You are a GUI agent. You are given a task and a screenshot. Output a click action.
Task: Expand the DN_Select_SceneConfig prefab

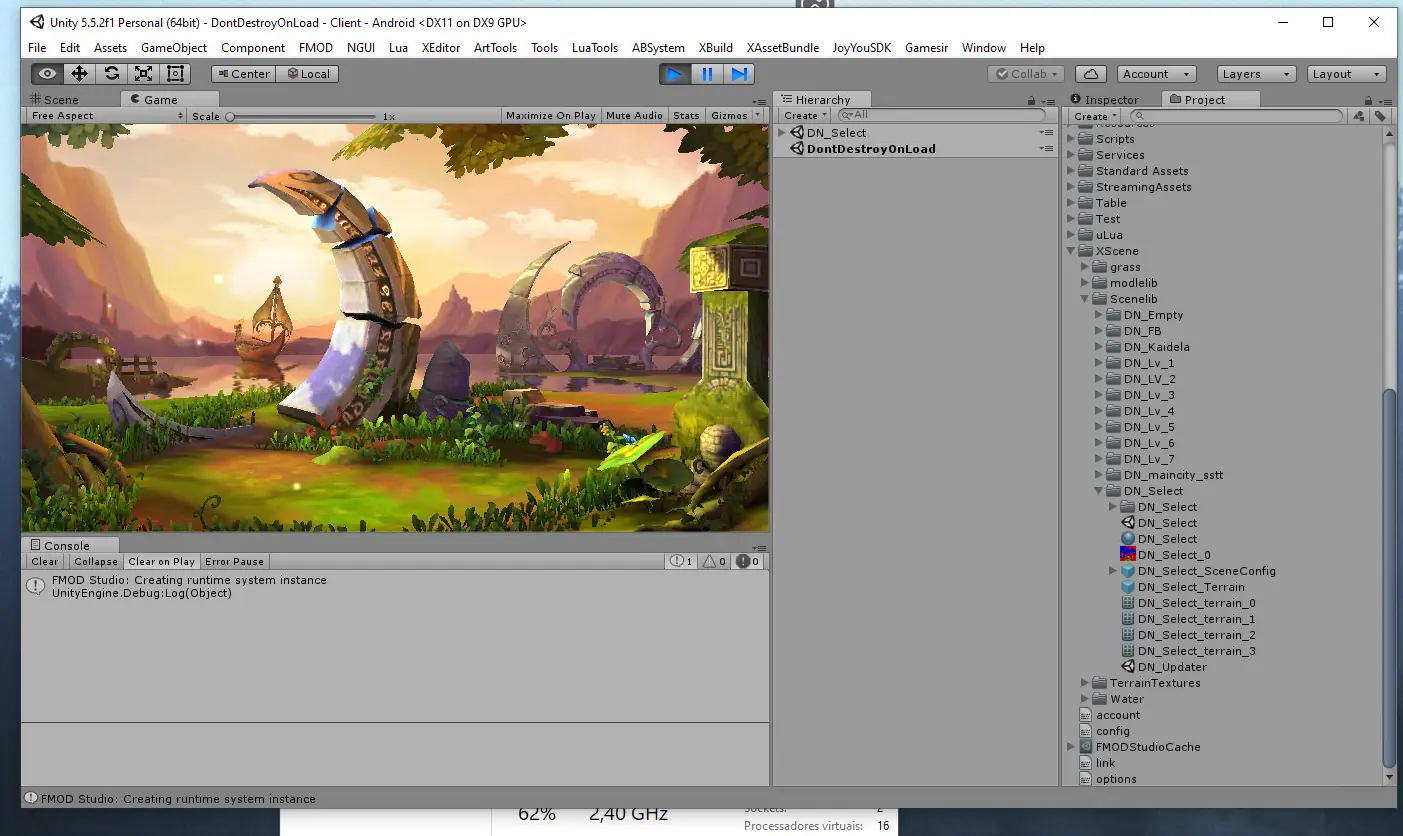tap(1113, 571)
